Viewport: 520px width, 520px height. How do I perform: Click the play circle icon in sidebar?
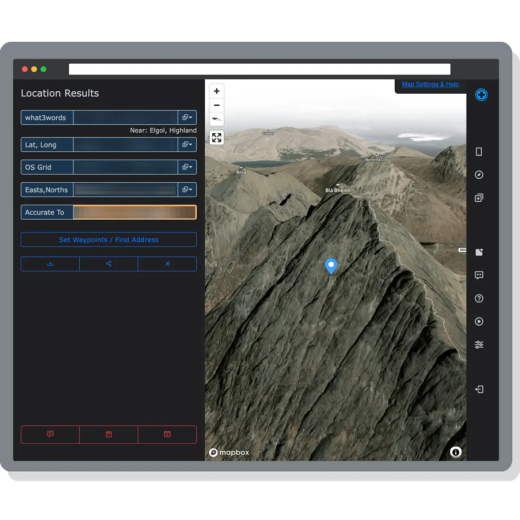tap(479, 321)
